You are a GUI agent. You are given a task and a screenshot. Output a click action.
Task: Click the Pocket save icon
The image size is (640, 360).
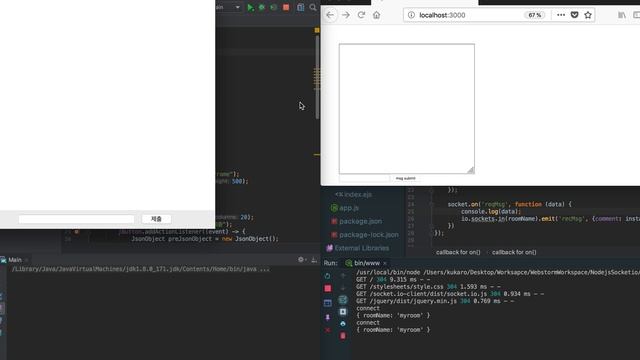[574, 15]
